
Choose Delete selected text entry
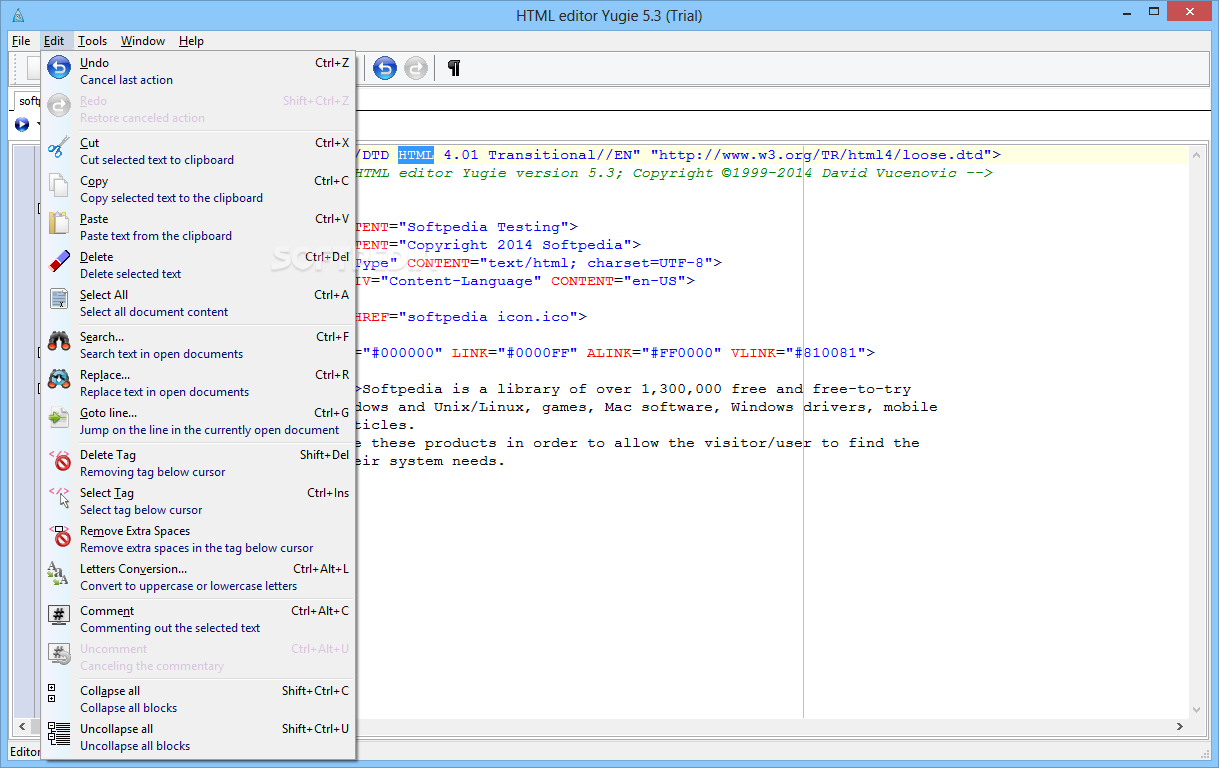click(199, 265)
